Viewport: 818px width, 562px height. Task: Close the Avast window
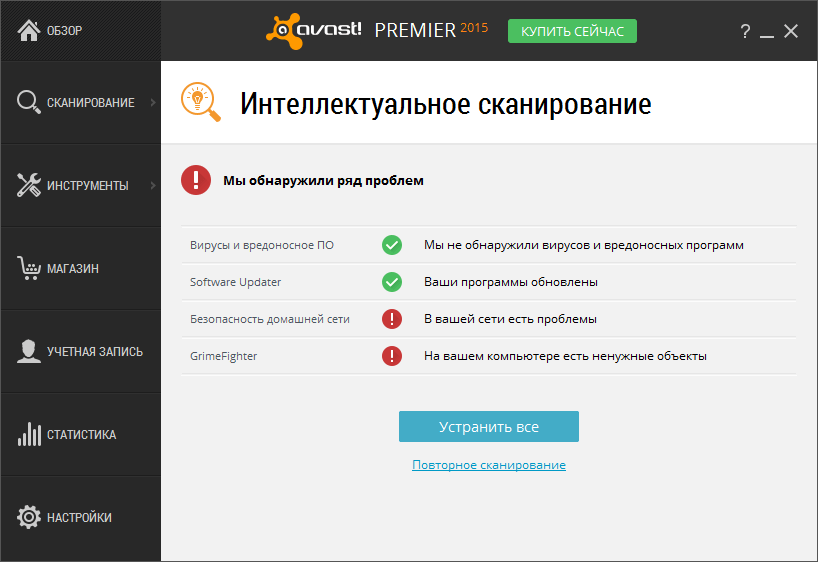pos(791,31)
